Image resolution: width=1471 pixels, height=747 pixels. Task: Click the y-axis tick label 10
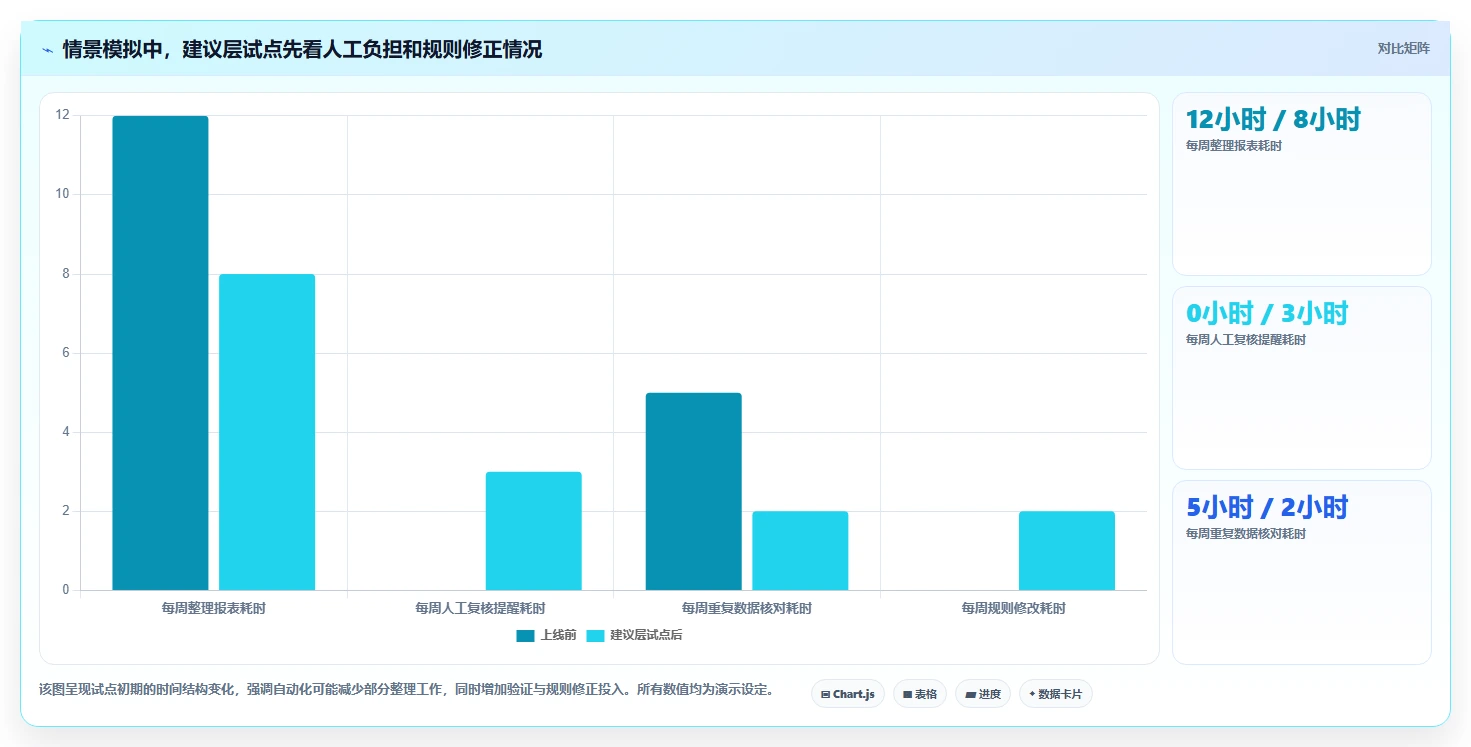point(63,194)
